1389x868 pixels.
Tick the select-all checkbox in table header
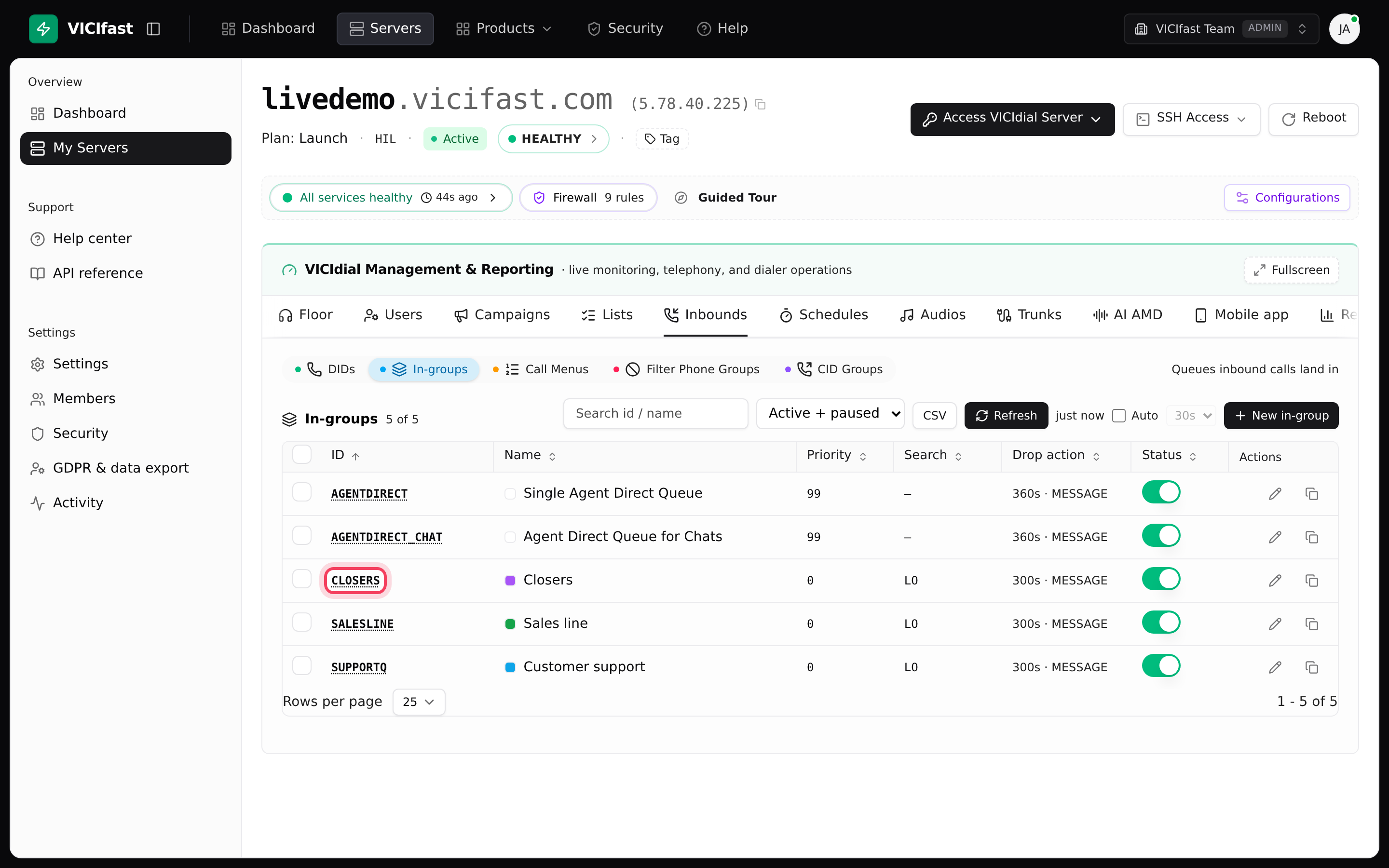pos(302,454)
